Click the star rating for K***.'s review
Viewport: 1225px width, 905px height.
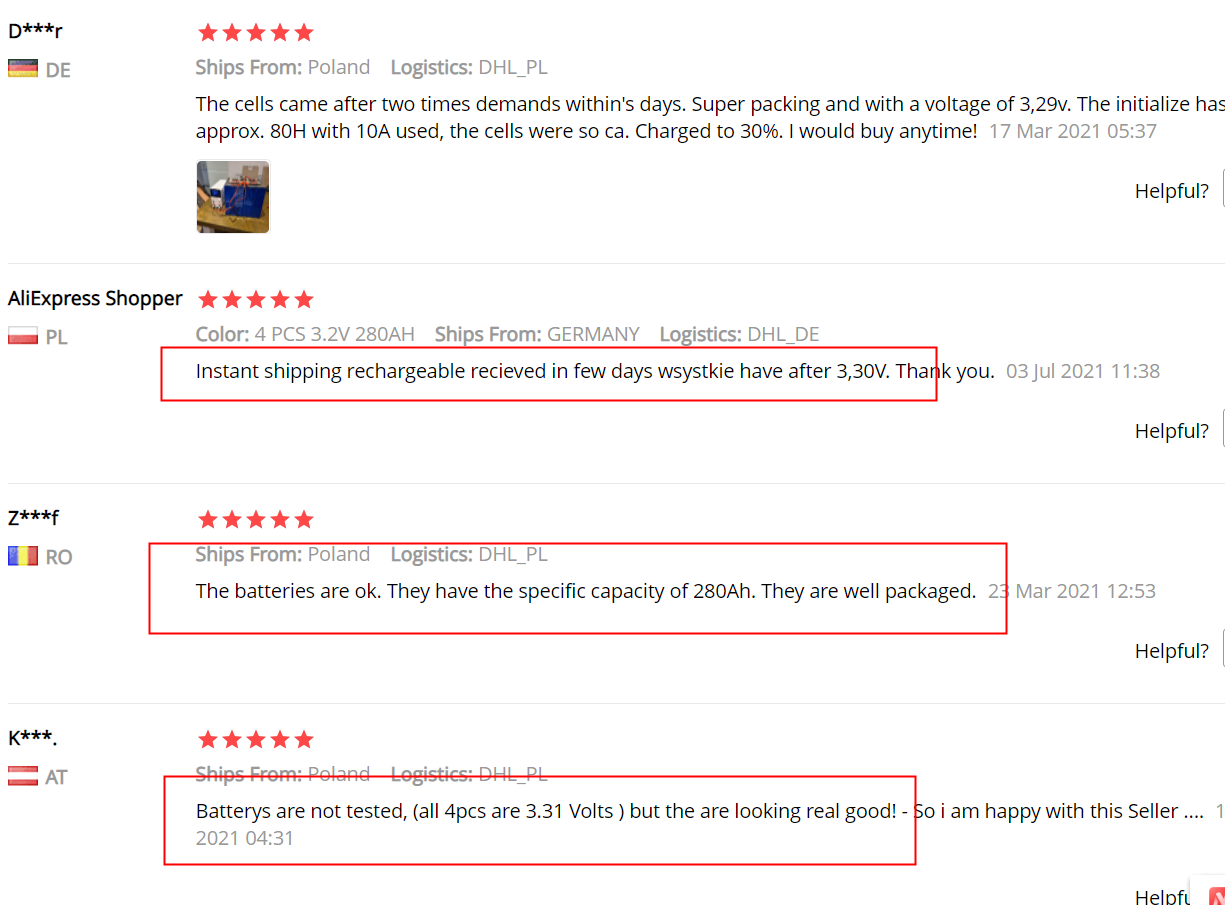pyautogui.click(x=256, y=739)
